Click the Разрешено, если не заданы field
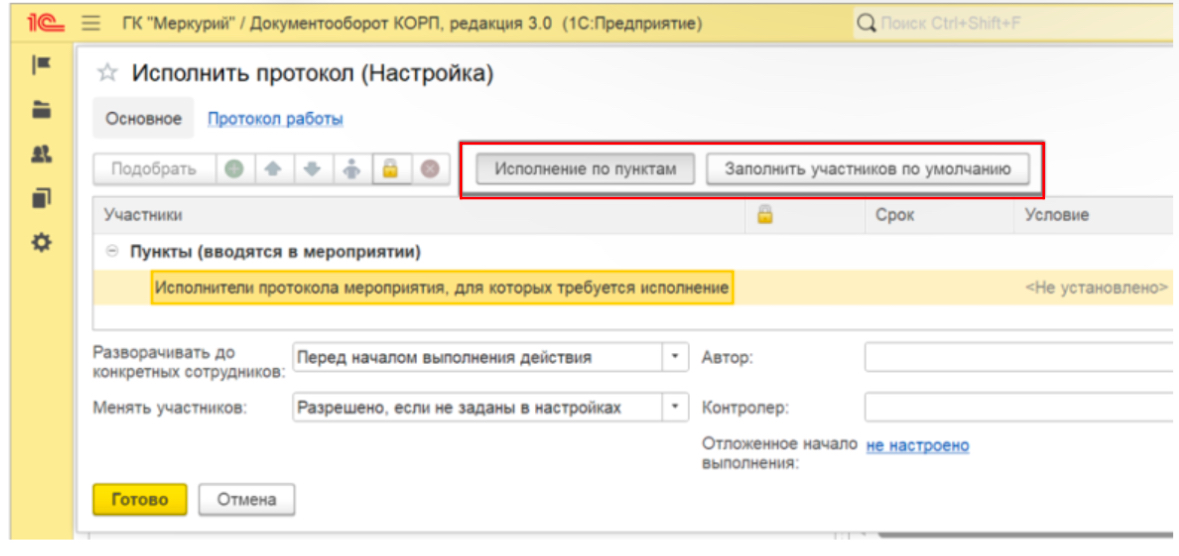The width and height of the screenshot is (1179, 556). [x=477, y=408]
